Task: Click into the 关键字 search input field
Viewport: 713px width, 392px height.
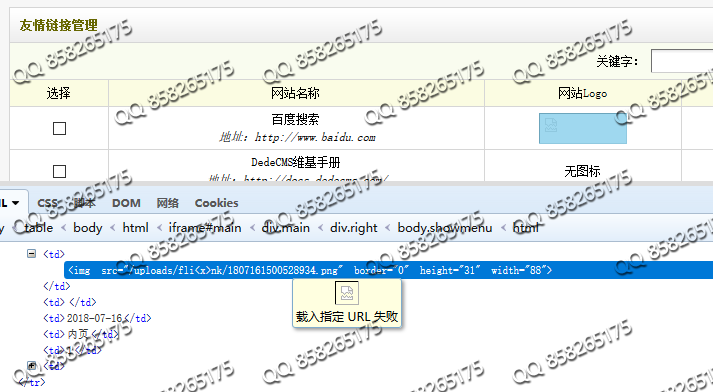Action: click(682, 61)
